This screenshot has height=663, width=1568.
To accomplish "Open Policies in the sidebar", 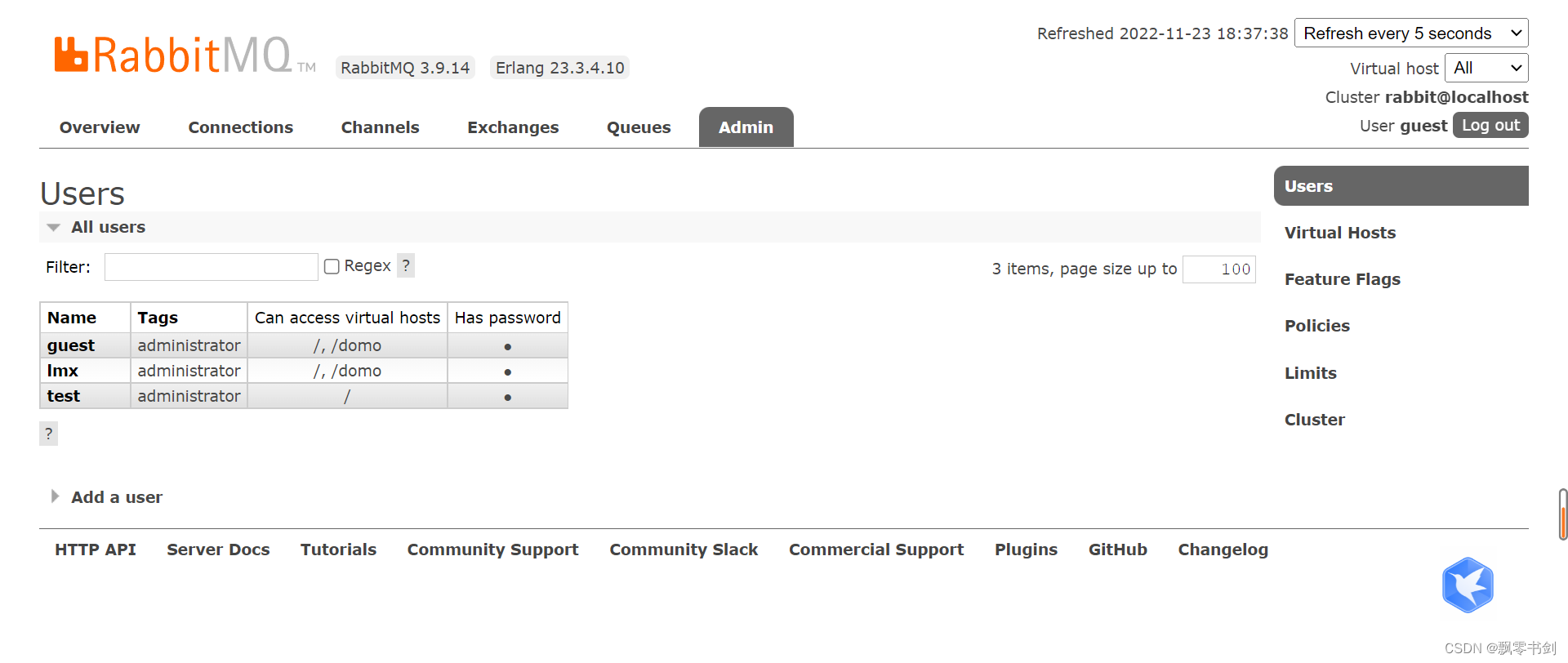I will [1317, 326].
